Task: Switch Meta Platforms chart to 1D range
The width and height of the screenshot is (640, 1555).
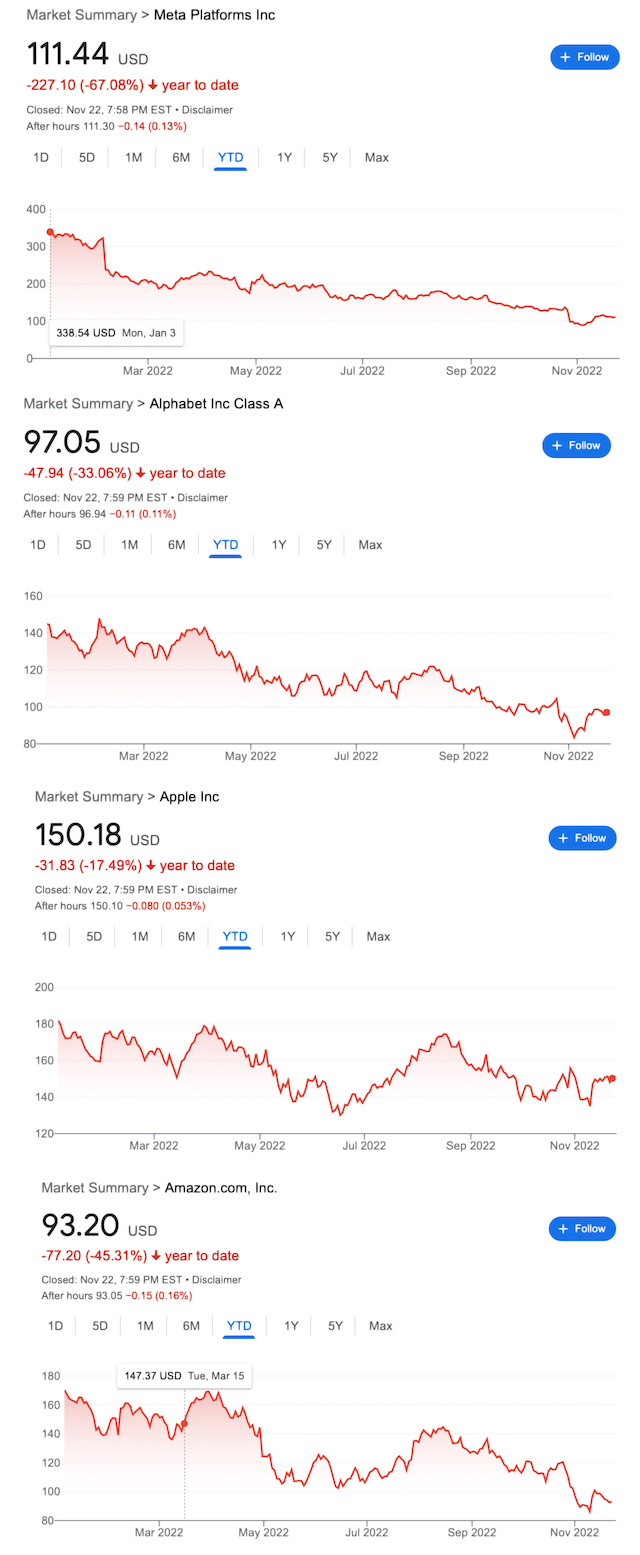Action: pyautogui.click(x=41, y=157)
